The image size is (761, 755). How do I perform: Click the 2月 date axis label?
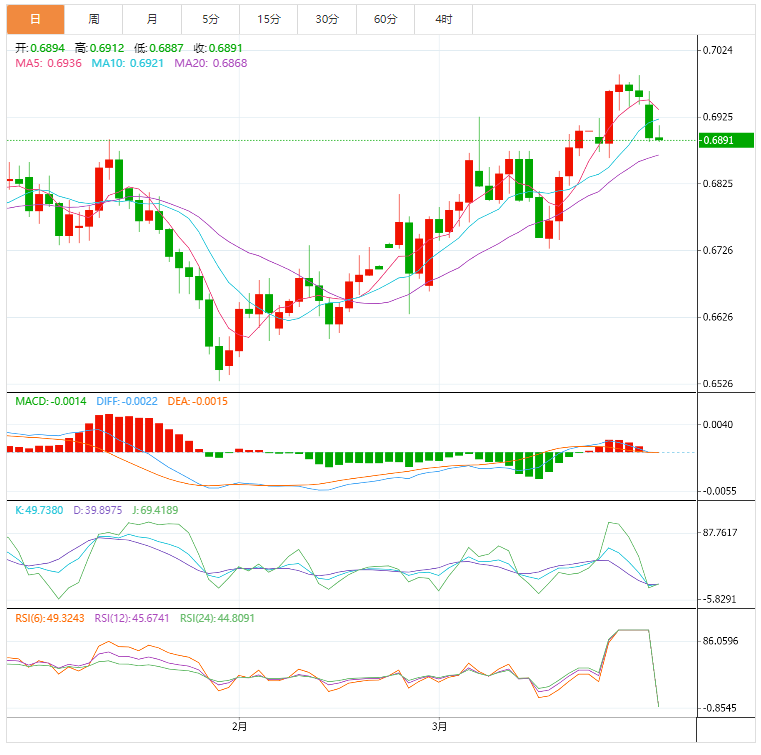pos(240,726)
